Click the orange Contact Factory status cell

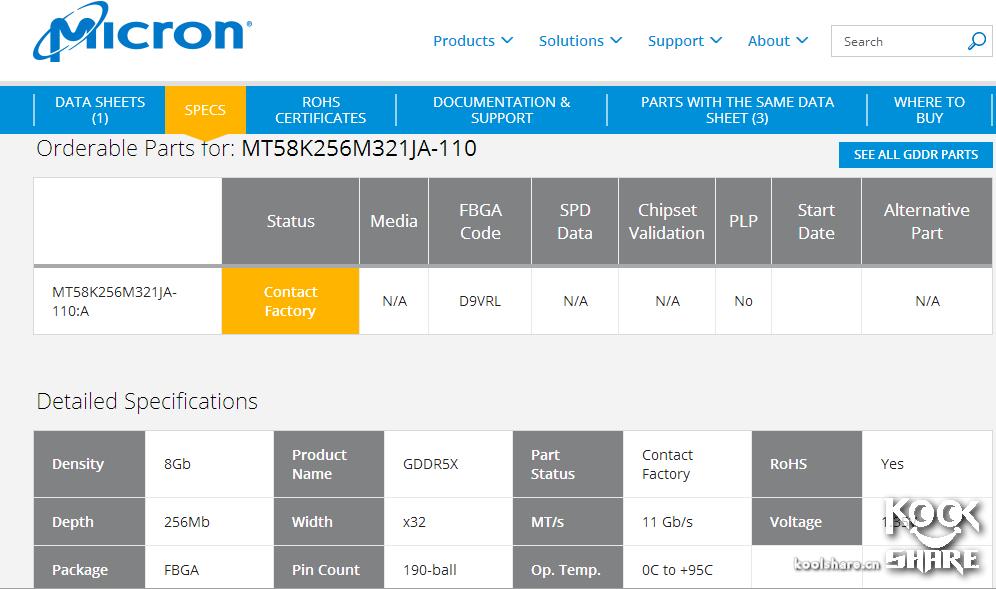pyautogui.click(x=290, y=301)
